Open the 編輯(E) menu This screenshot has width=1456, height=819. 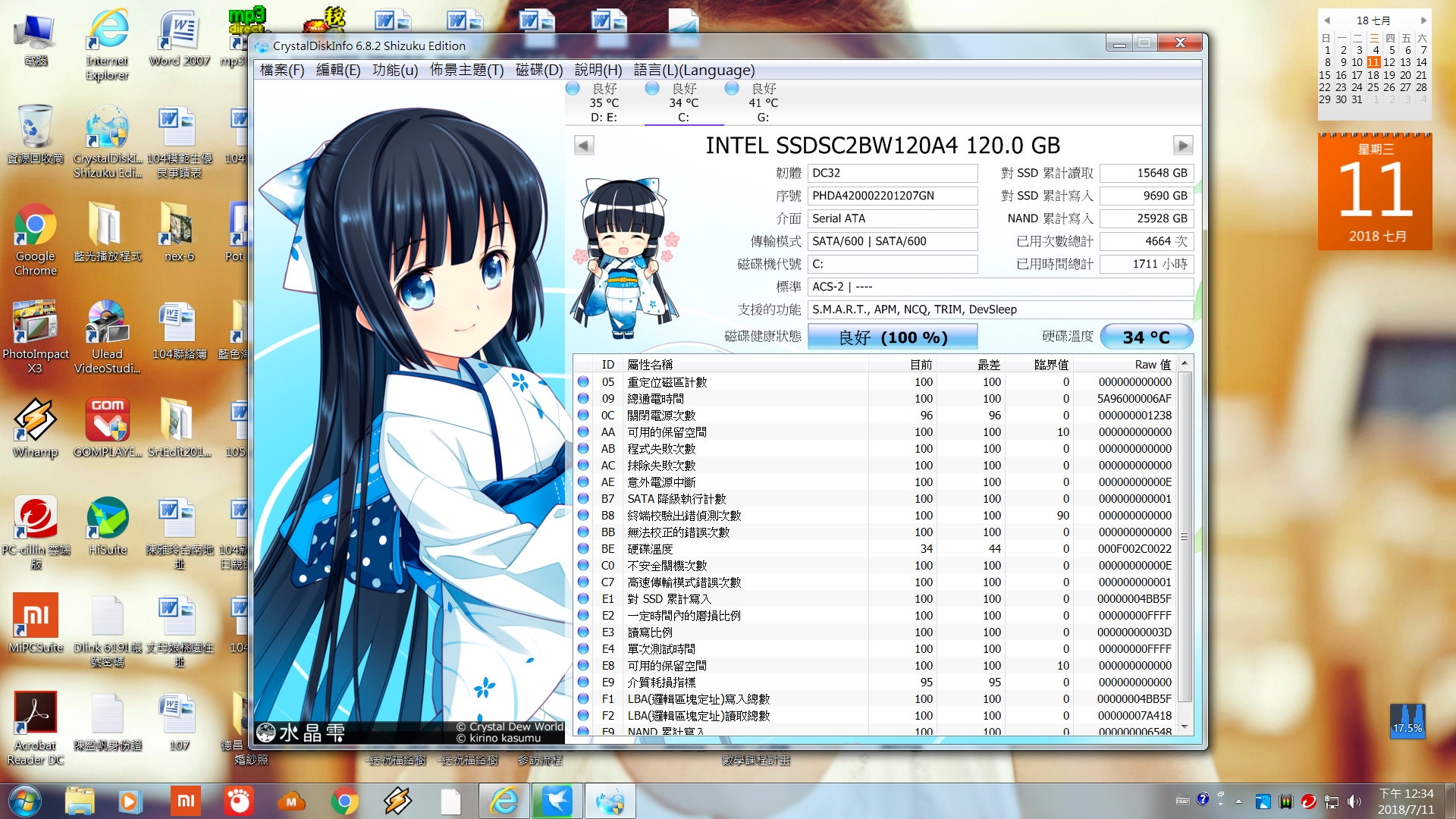[337, 70]
